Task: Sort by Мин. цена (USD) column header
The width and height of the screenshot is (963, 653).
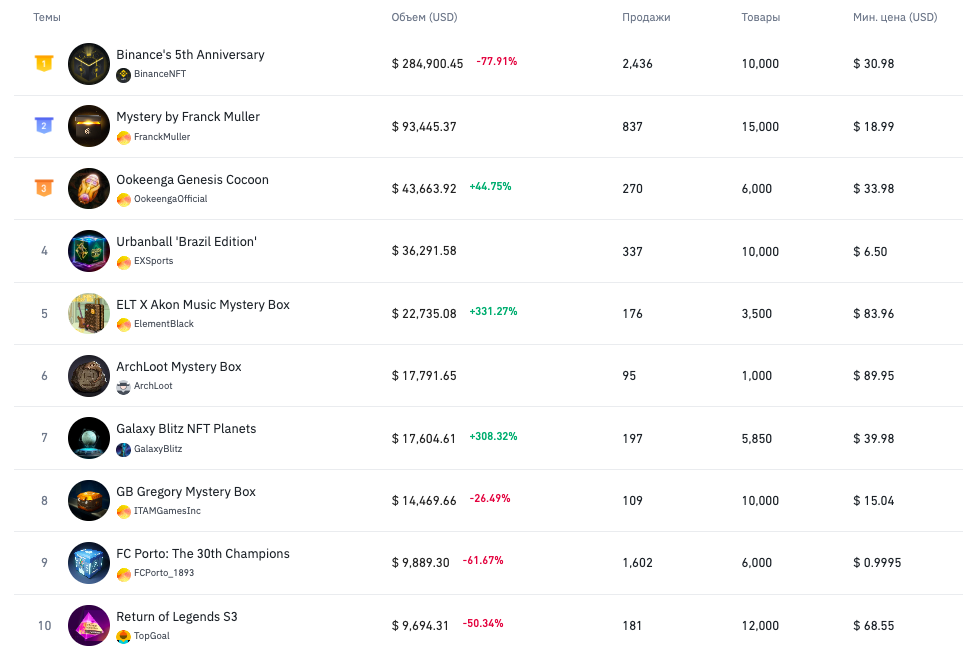Action: [895, 17]
